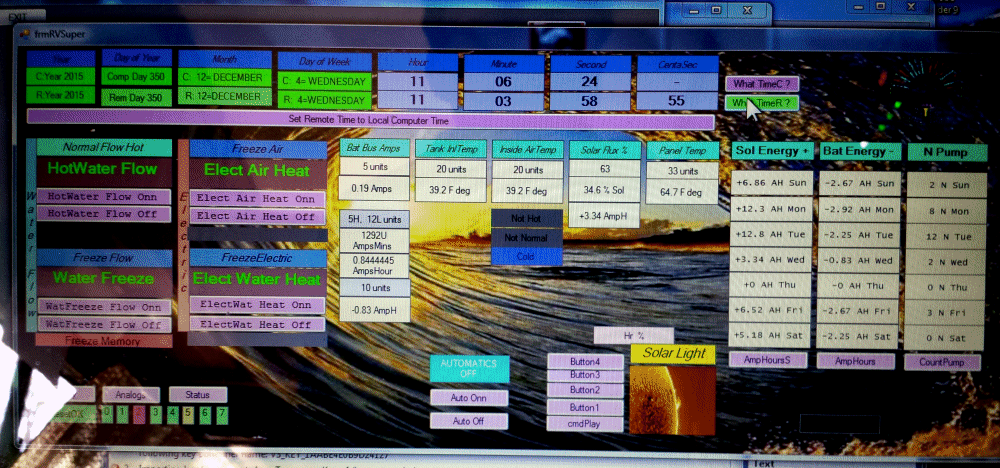Click the -0.83 AH Wed cell

859,260
